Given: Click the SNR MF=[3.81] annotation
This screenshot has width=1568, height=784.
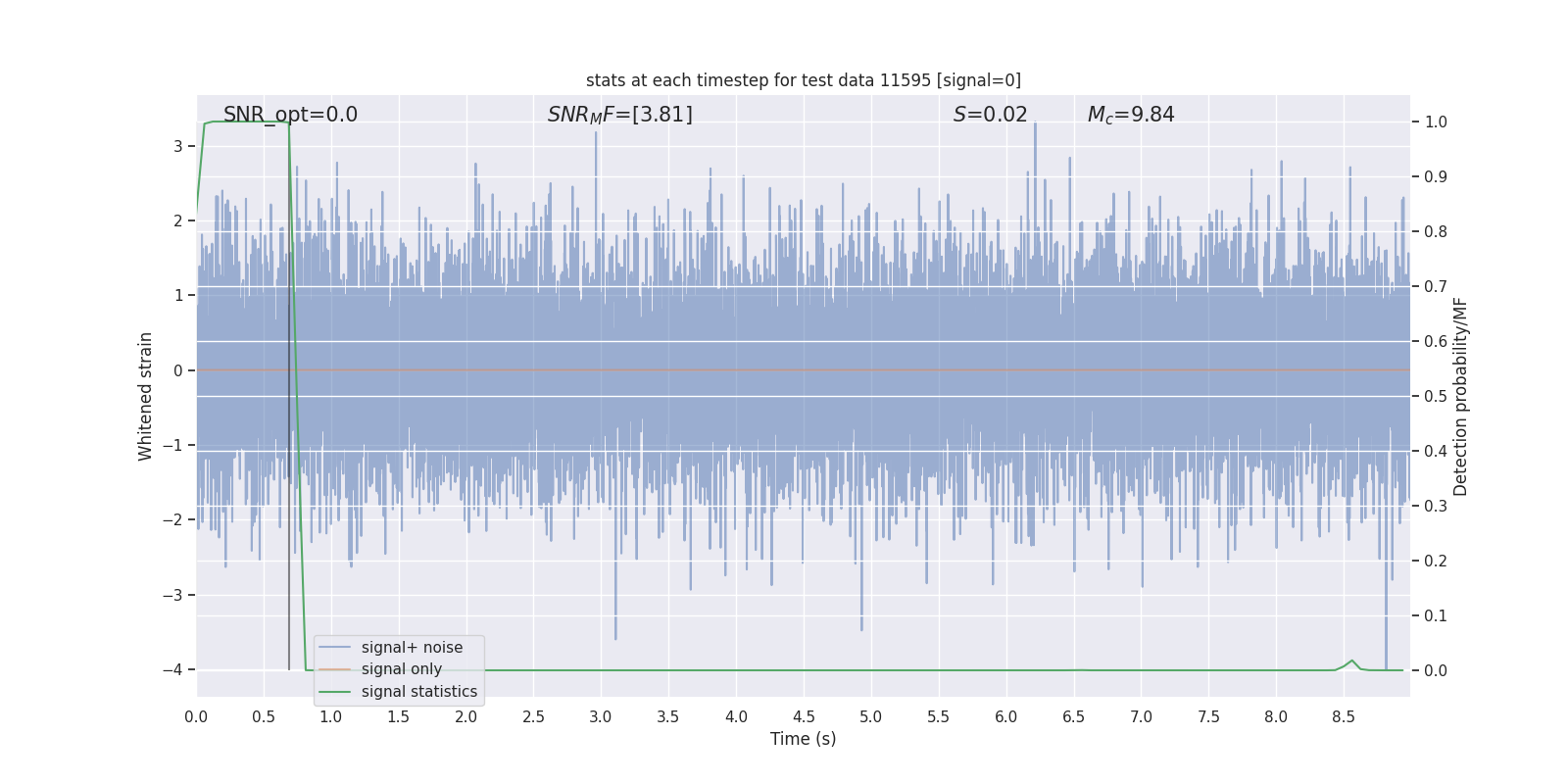Looking at the screenshot, I should pos(620,115).
